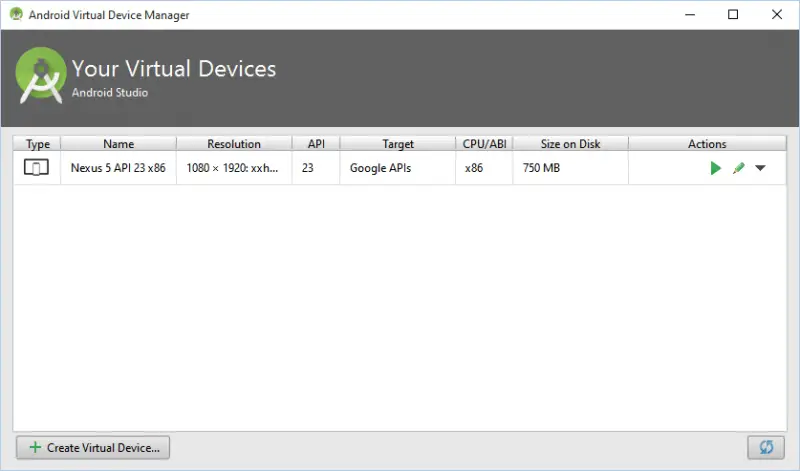Click the Create Virtual Device button
800x471 pixels.
tap(94, 447)
